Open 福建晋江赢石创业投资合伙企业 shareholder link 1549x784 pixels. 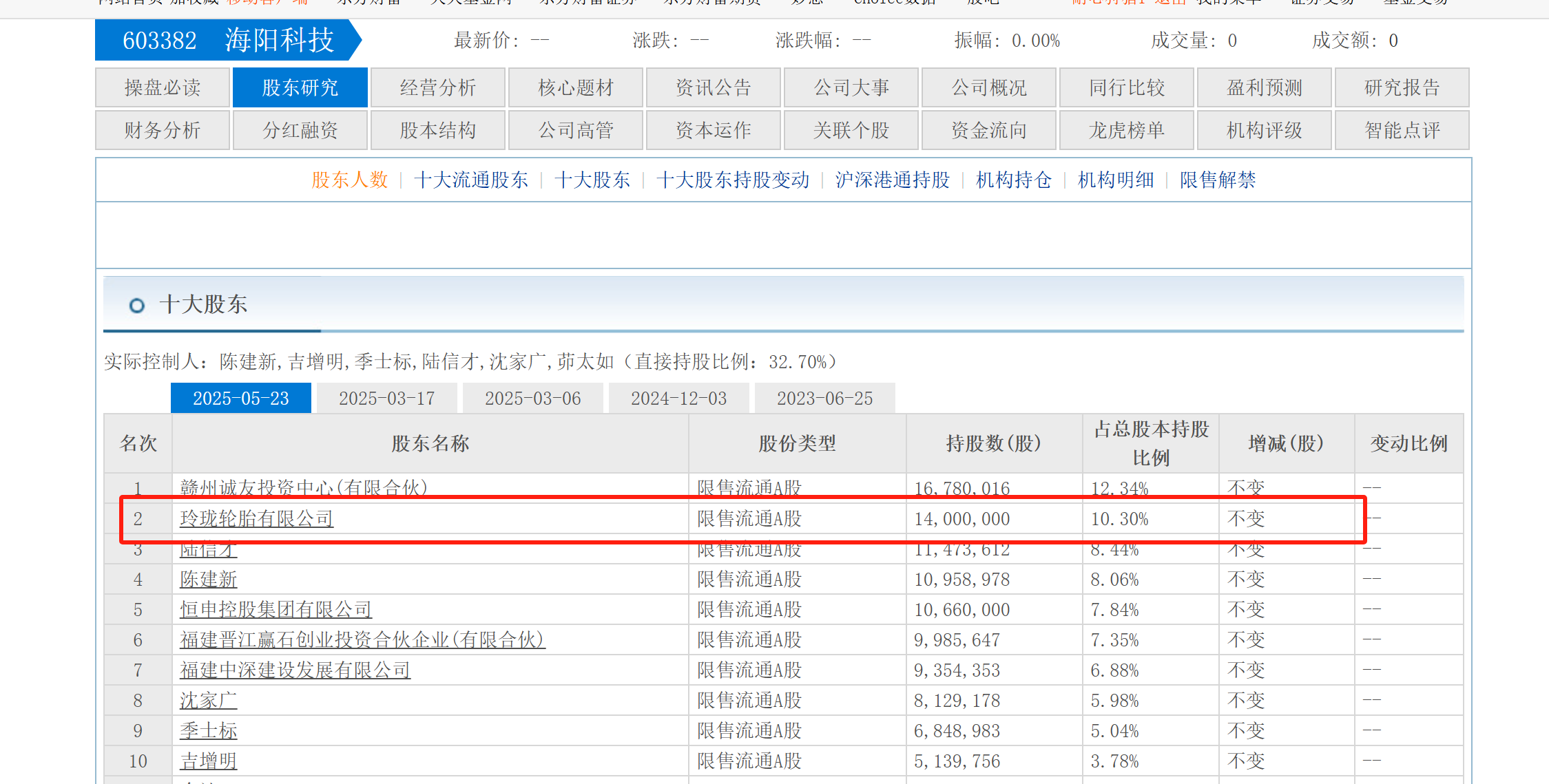pos(363,639)
